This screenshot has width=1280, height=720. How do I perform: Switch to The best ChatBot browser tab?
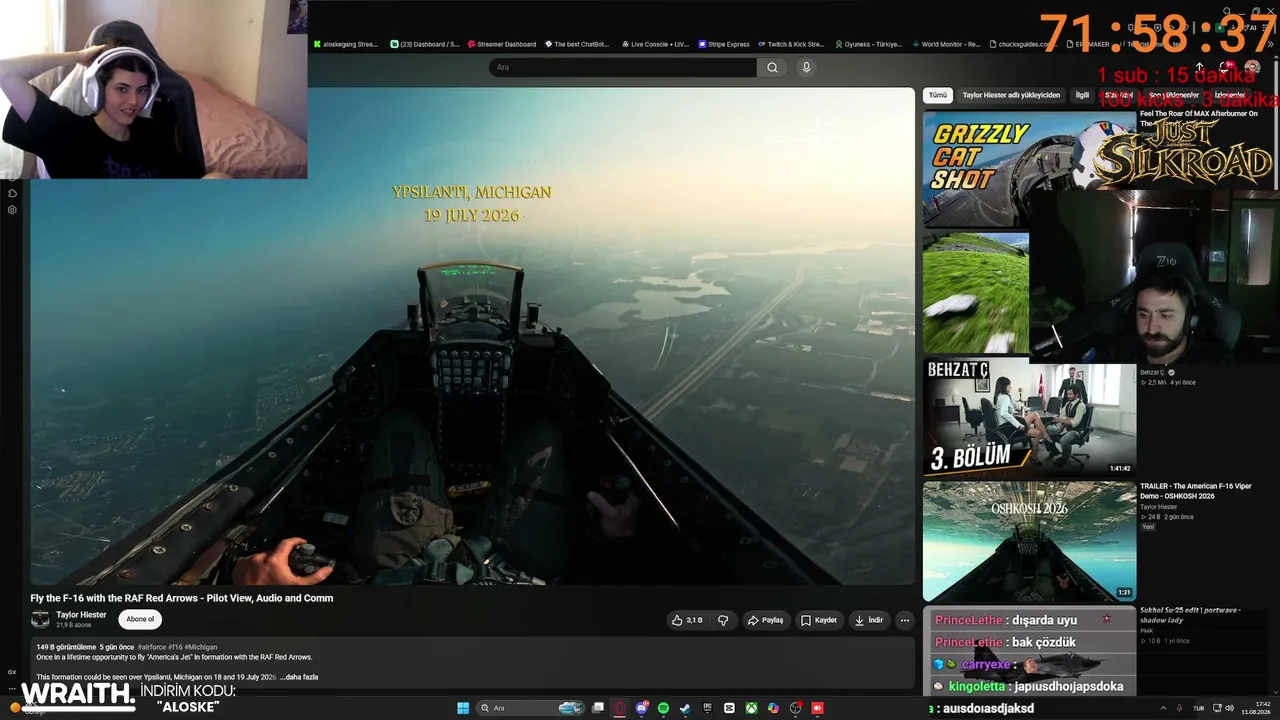point(579,44)
